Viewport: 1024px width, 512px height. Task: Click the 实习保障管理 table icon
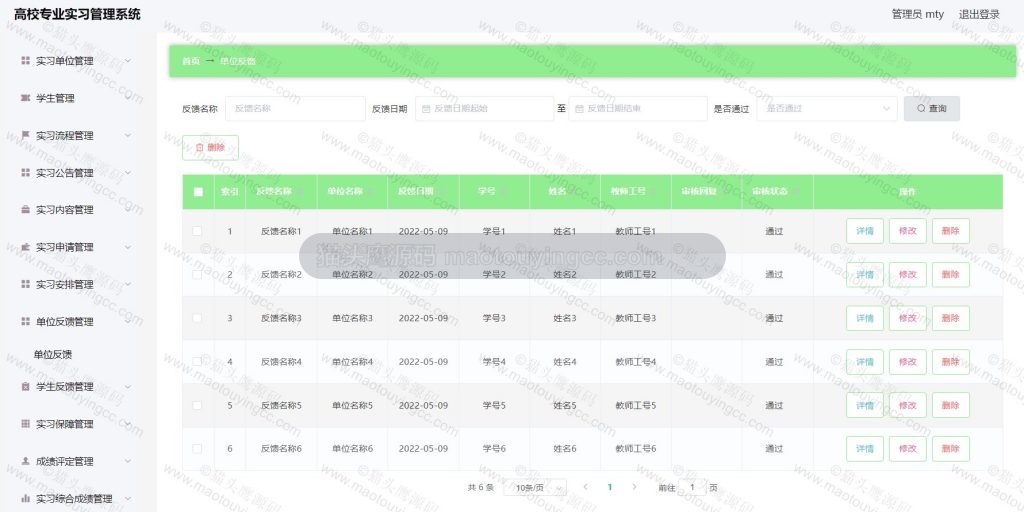25,424
